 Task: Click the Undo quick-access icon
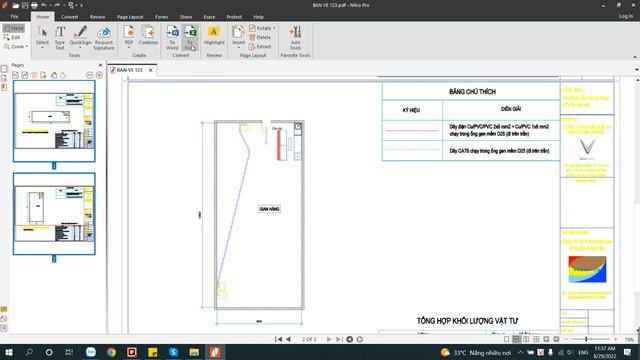tap(44, 5)
